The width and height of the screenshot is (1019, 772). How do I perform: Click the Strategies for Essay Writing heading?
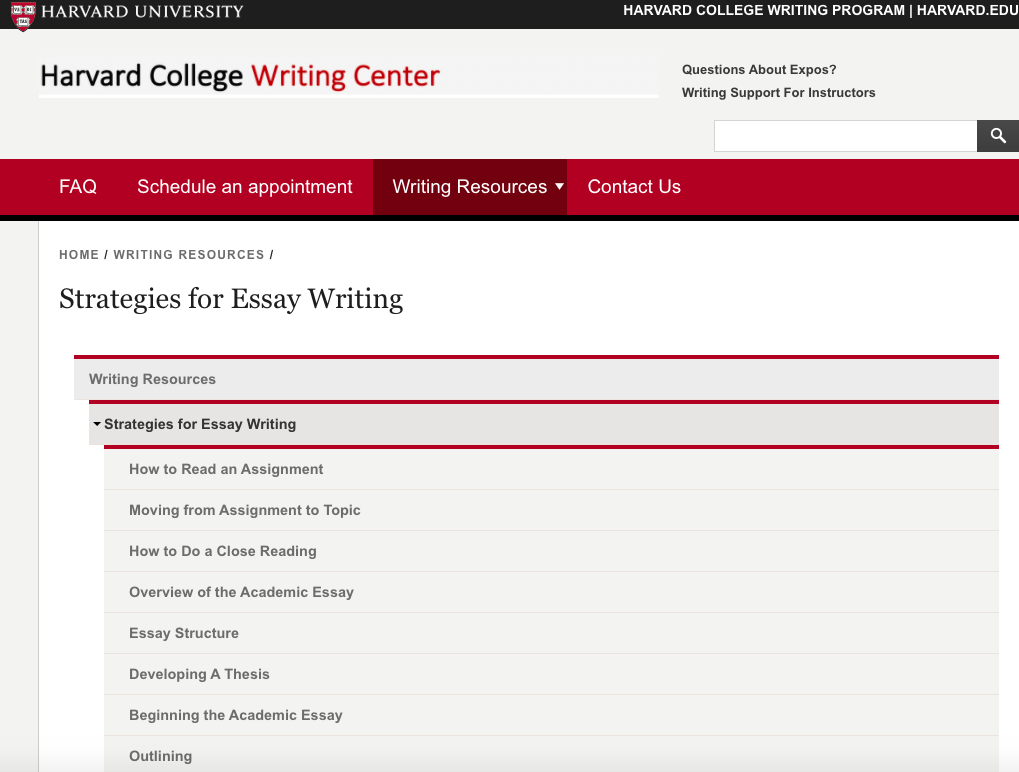pos(231,300)
